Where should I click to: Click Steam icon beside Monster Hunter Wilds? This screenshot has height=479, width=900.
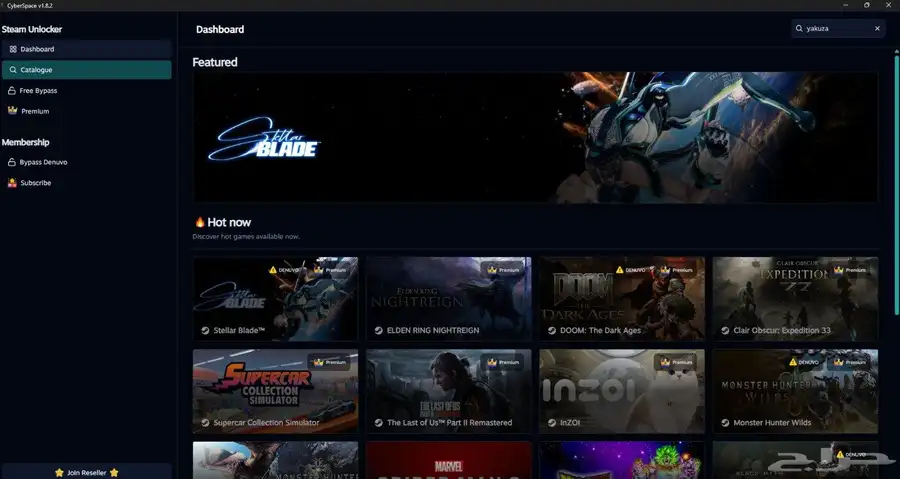(725, 423)
